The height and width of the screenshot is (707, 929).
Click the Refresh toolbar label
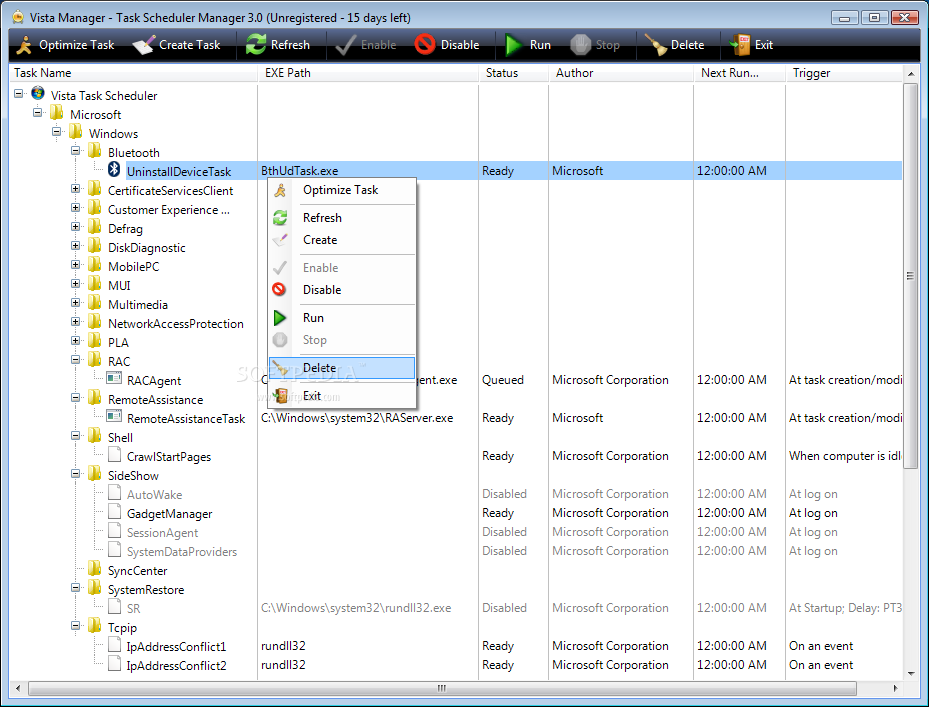click(x=290, y=45)
